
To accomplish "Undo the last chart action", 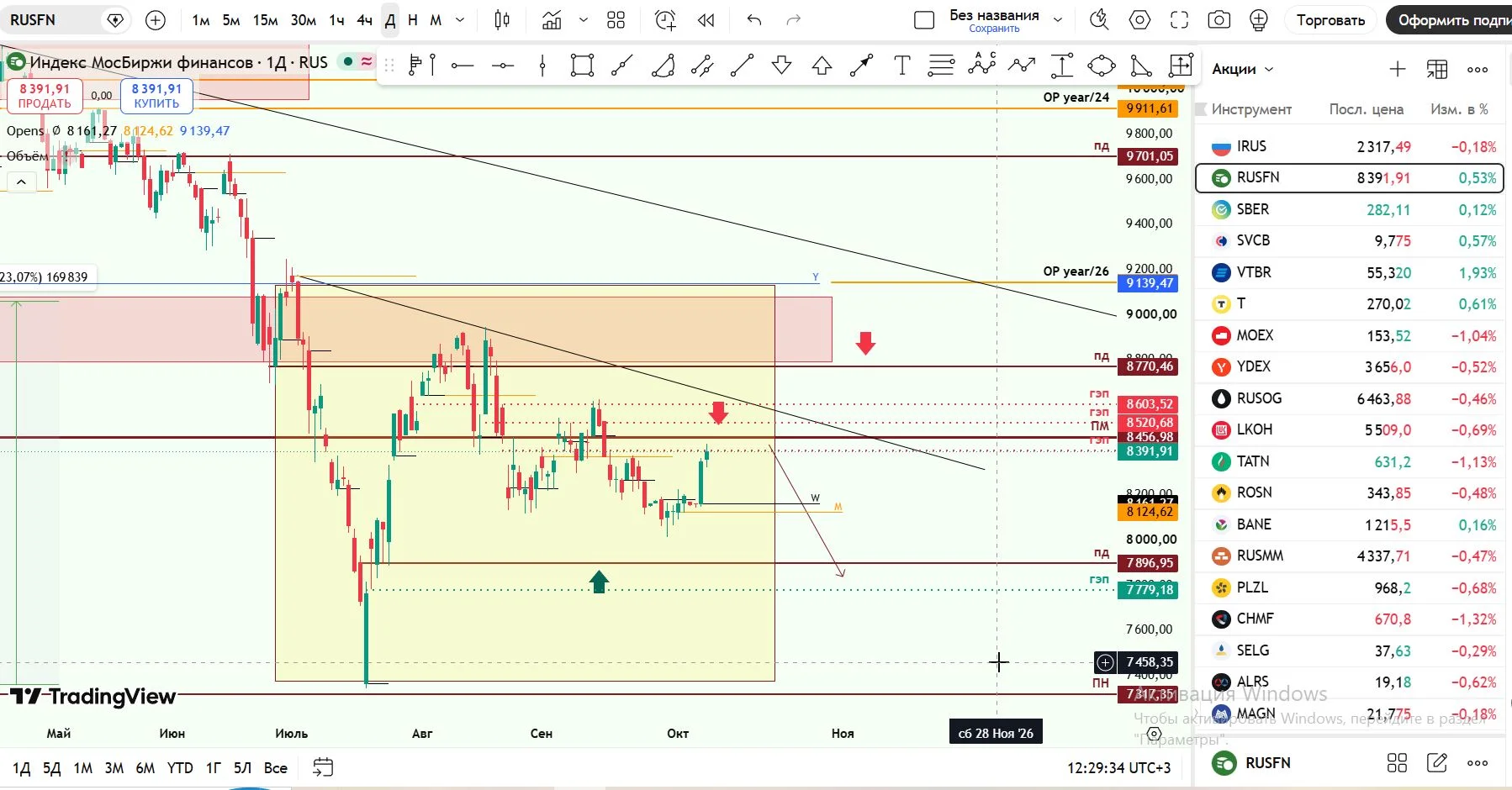I will point(754,20).
